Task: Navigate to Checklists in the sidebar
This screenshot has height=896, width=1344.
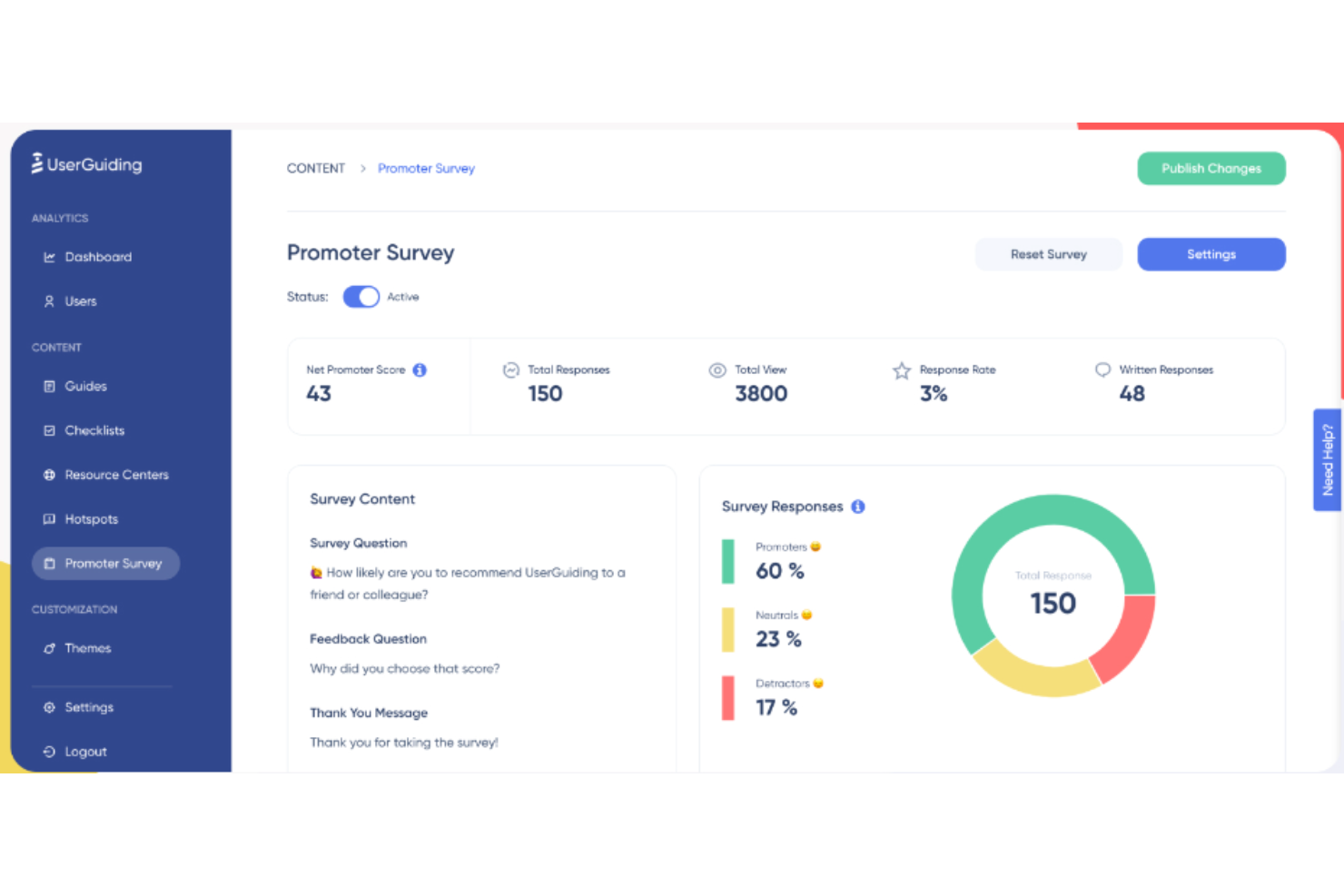Action: pyautogui.click(x=94, y=429)
